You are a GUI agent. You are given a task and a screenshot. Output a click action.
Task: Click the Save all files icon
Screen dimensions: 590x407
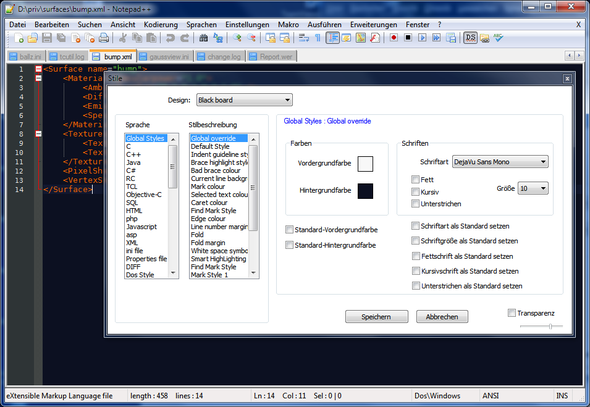[x=61, y=38]
